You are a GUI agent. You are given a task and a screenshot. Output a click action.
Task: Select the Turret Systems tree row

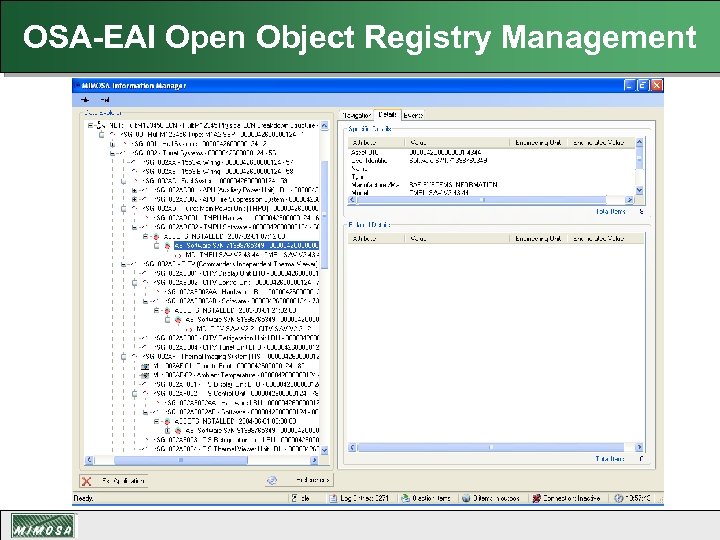(204, 153)
